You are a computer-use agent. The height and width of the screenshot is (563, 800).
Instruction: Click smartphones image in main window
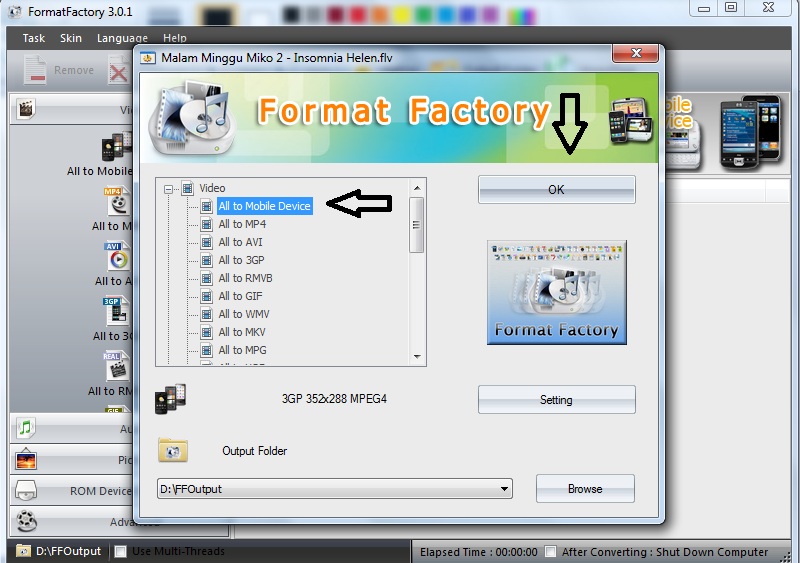point(750,132)
